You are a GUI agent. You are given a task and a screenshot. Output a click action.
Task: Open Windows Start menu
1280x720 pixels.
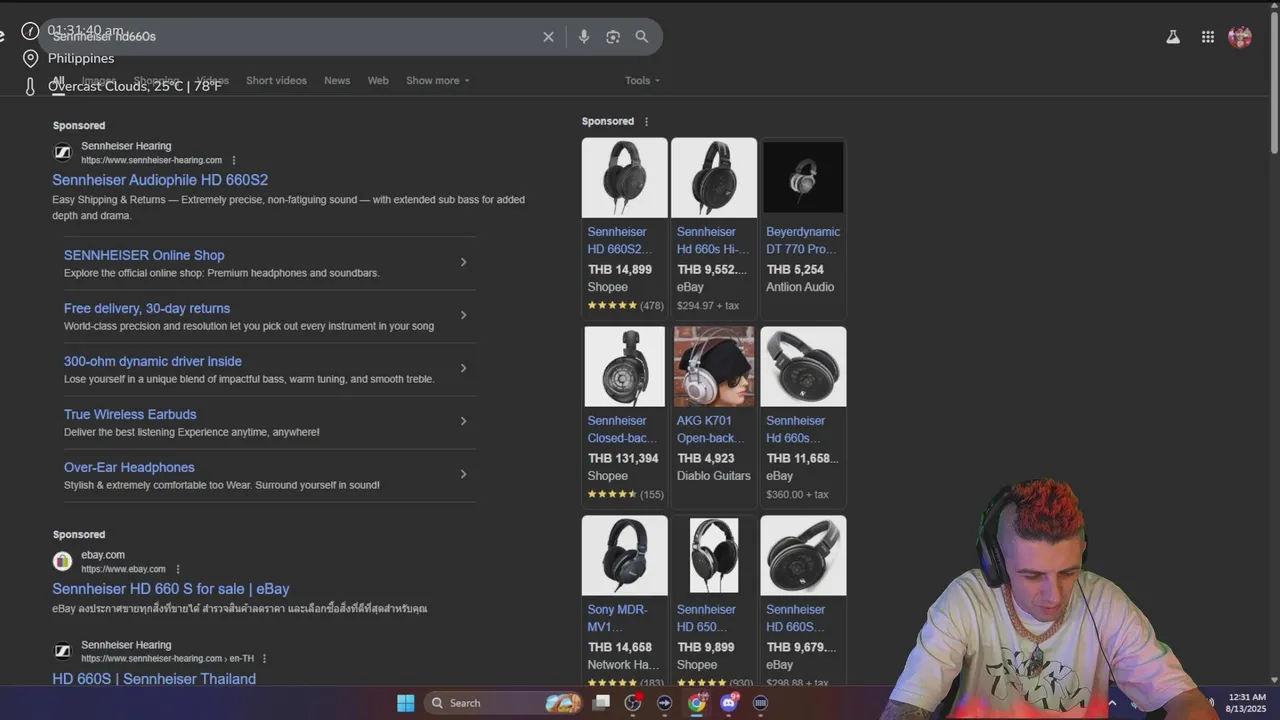click(405, 703)
